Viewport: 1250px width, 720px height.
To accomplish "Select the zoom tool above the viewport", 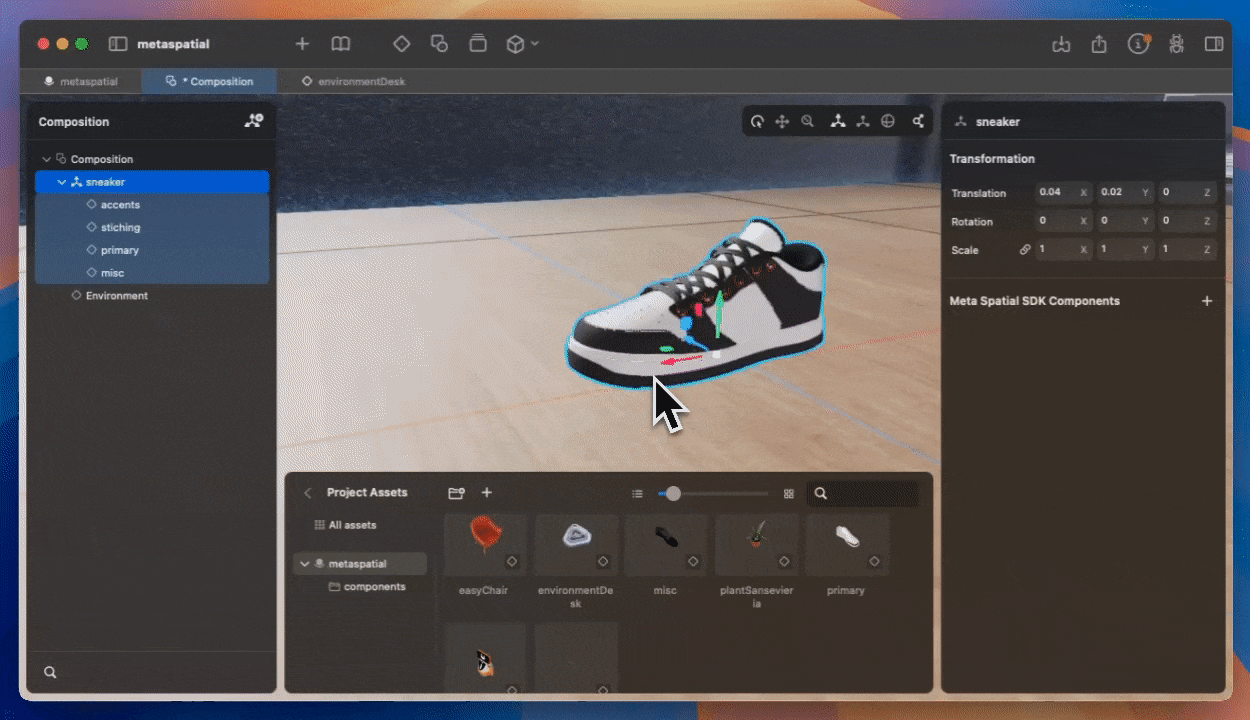I will click(x=808, y=121).
